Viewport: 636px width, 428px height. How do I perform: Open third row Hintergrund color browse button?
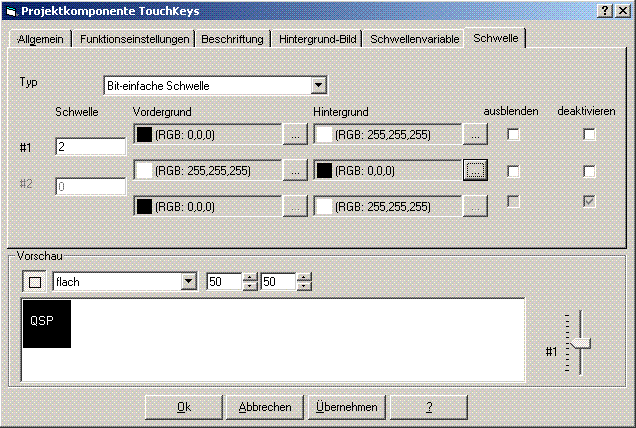pos(475,207)
